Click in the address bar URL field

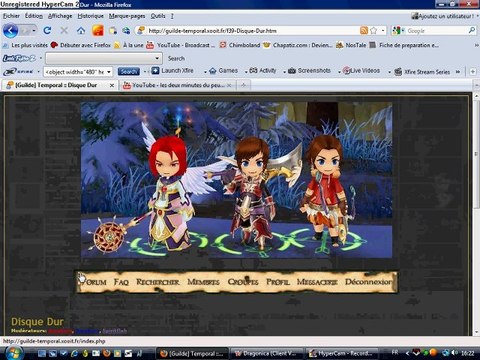pyautogui.click(x=253, y=31)
